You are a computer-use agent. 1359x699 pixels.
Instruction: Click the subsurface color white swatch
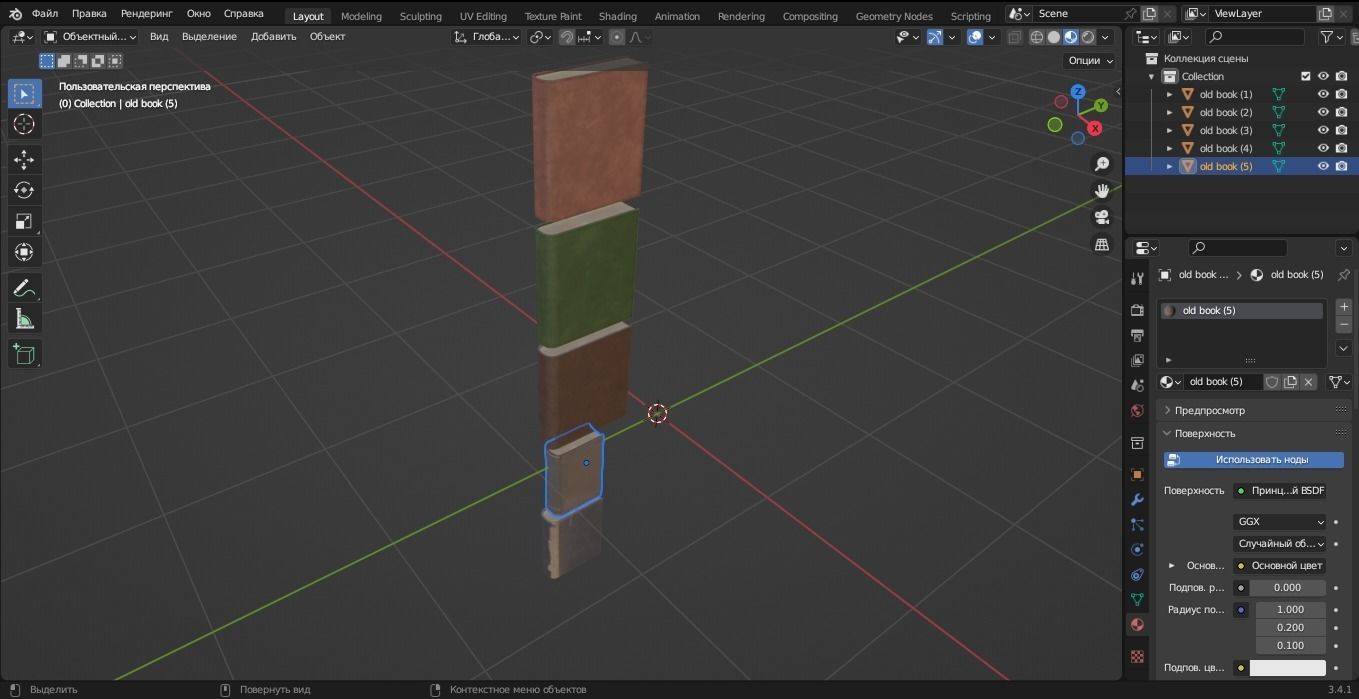point(1287,668)
